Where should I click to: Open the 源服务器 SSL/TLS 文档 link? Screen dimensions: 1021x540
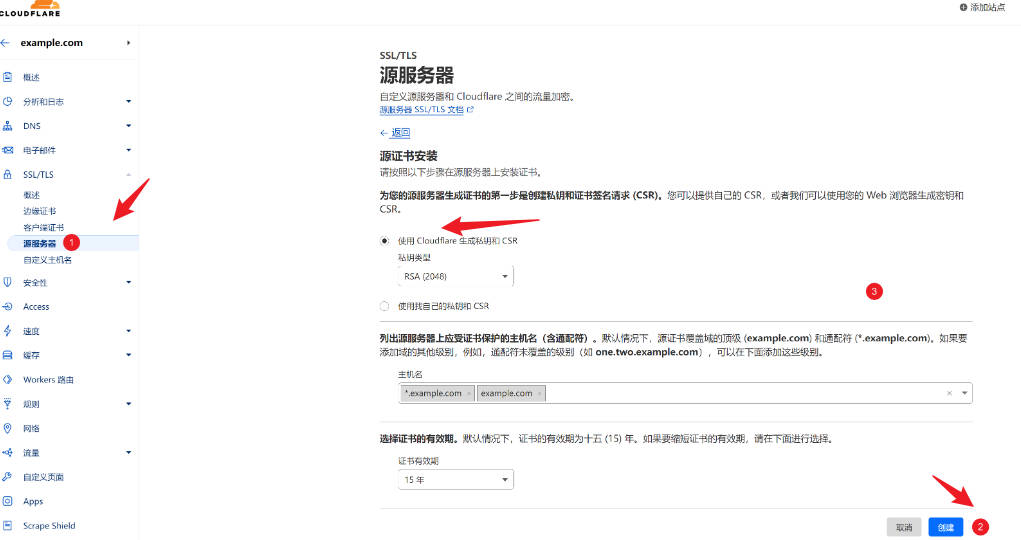pos(422,109)
